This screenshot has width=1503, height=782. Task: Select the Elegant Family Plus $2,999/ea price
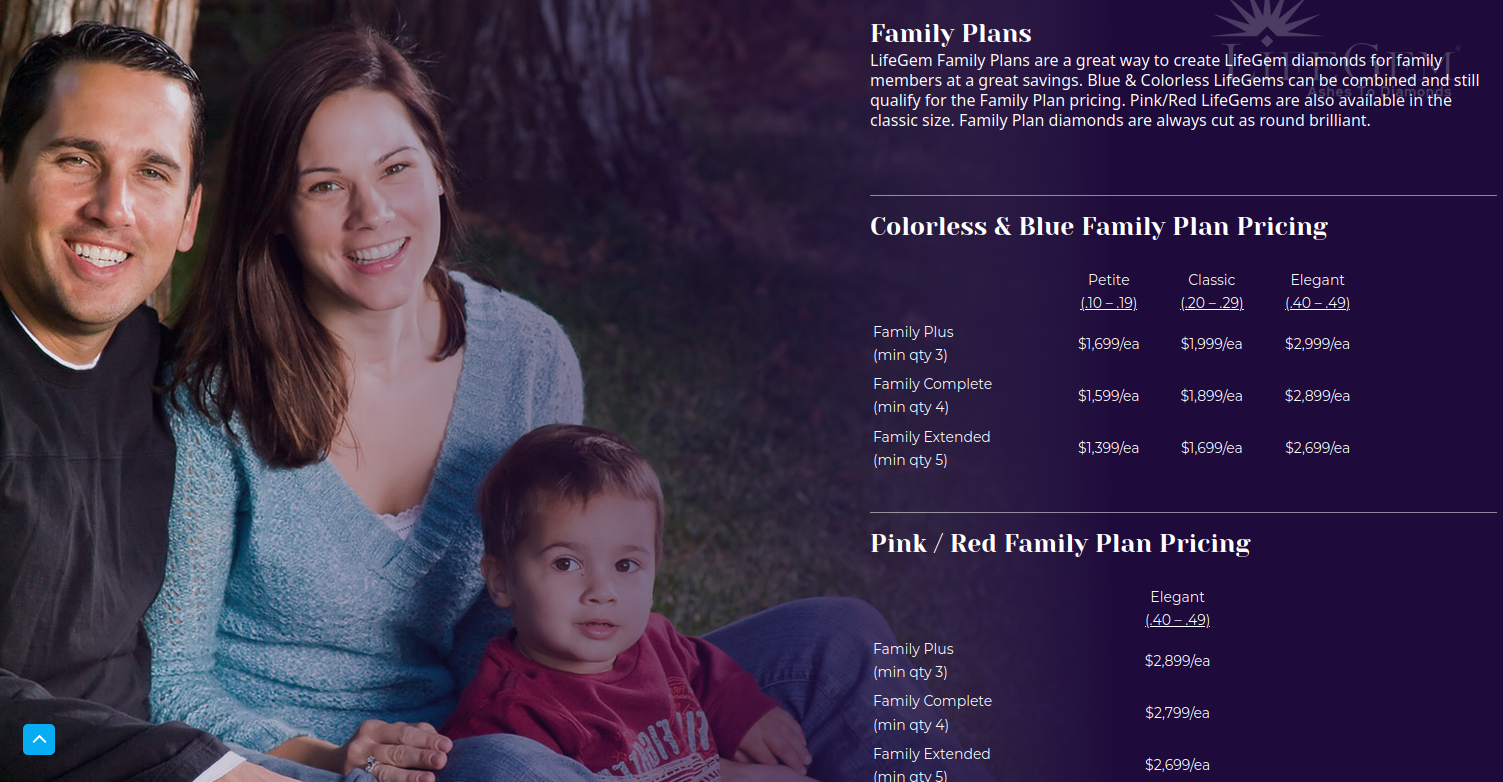(1317, 344)
